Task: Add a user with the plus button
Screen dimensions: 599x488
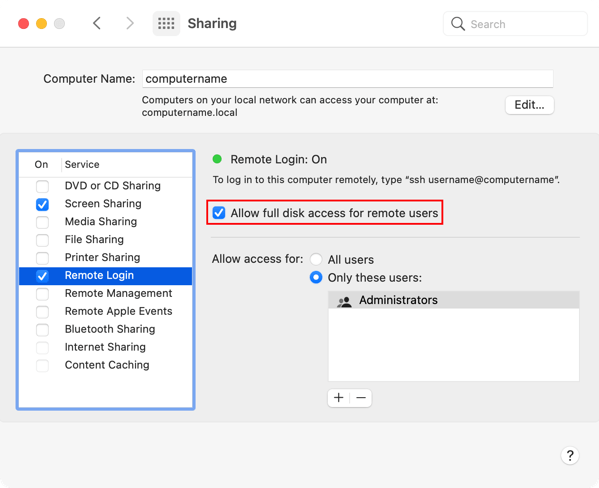Action: click(x=338, y=398)
